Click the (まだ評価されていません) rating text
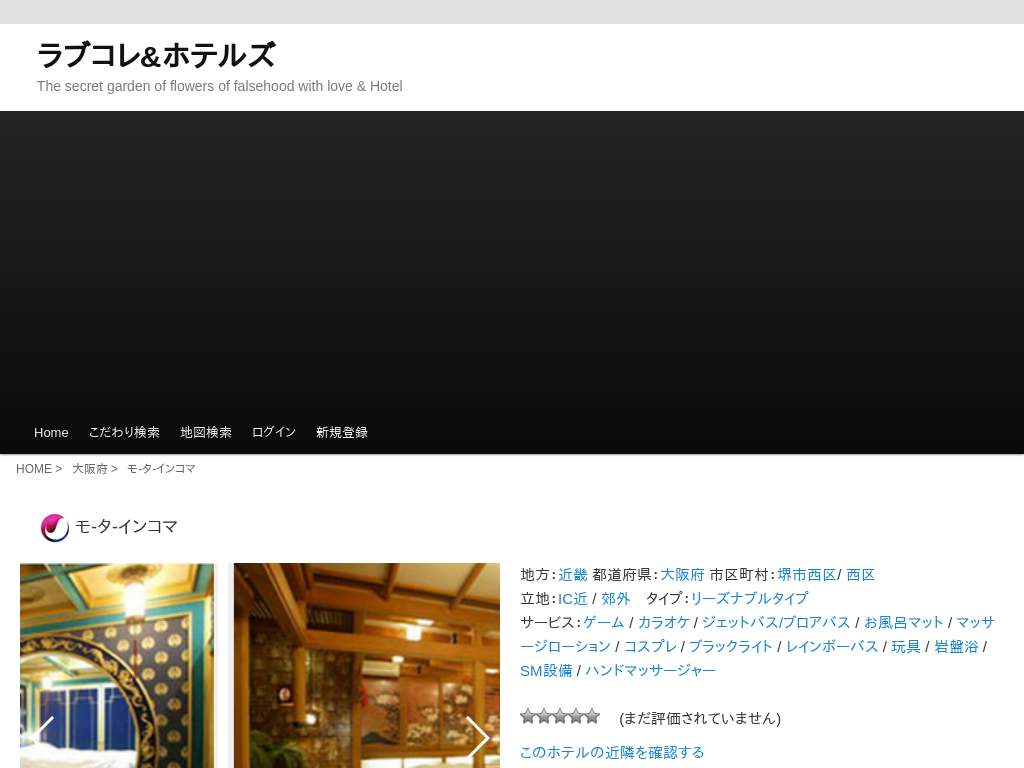1024x768 pixels. click(x=700, y=718)
